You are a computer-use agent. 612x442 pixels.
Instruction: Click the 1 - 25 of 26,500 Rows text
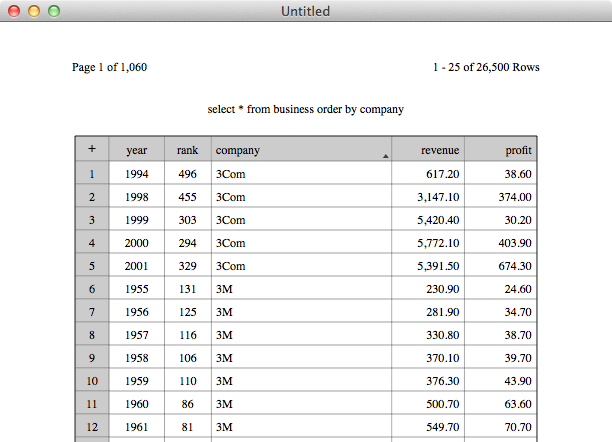pos(486,67)
